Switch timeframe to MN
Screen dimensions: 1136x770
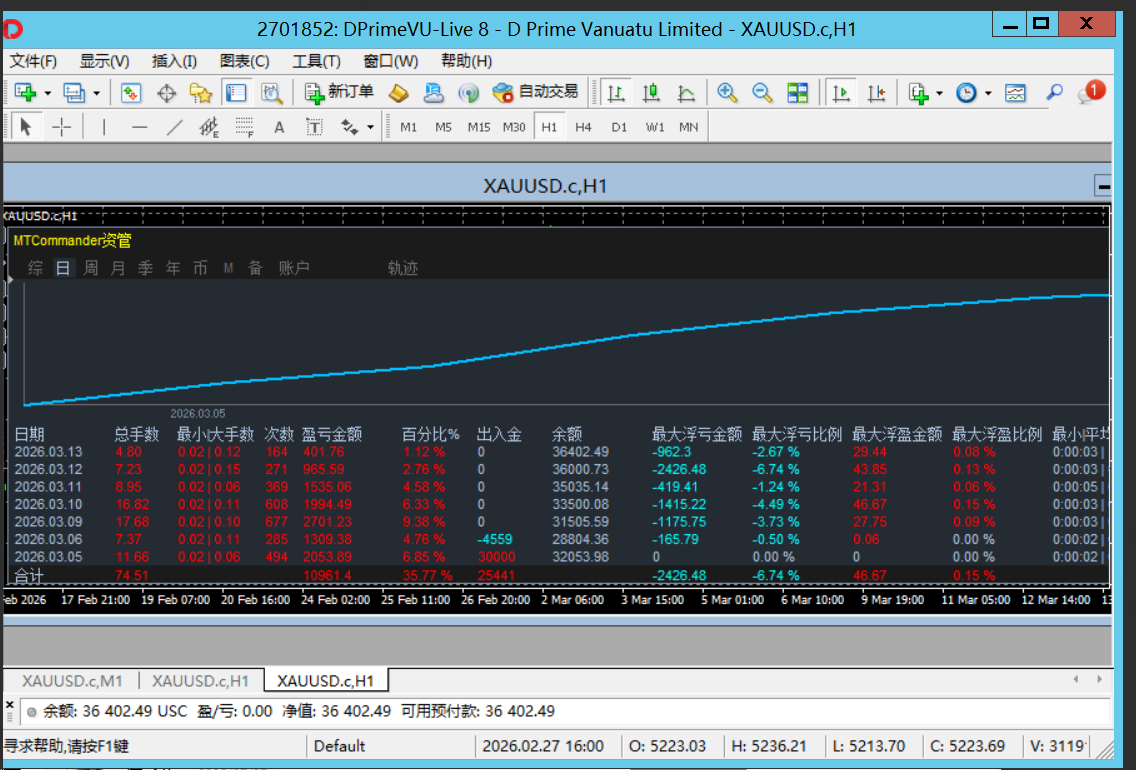(x=689, y=127)
